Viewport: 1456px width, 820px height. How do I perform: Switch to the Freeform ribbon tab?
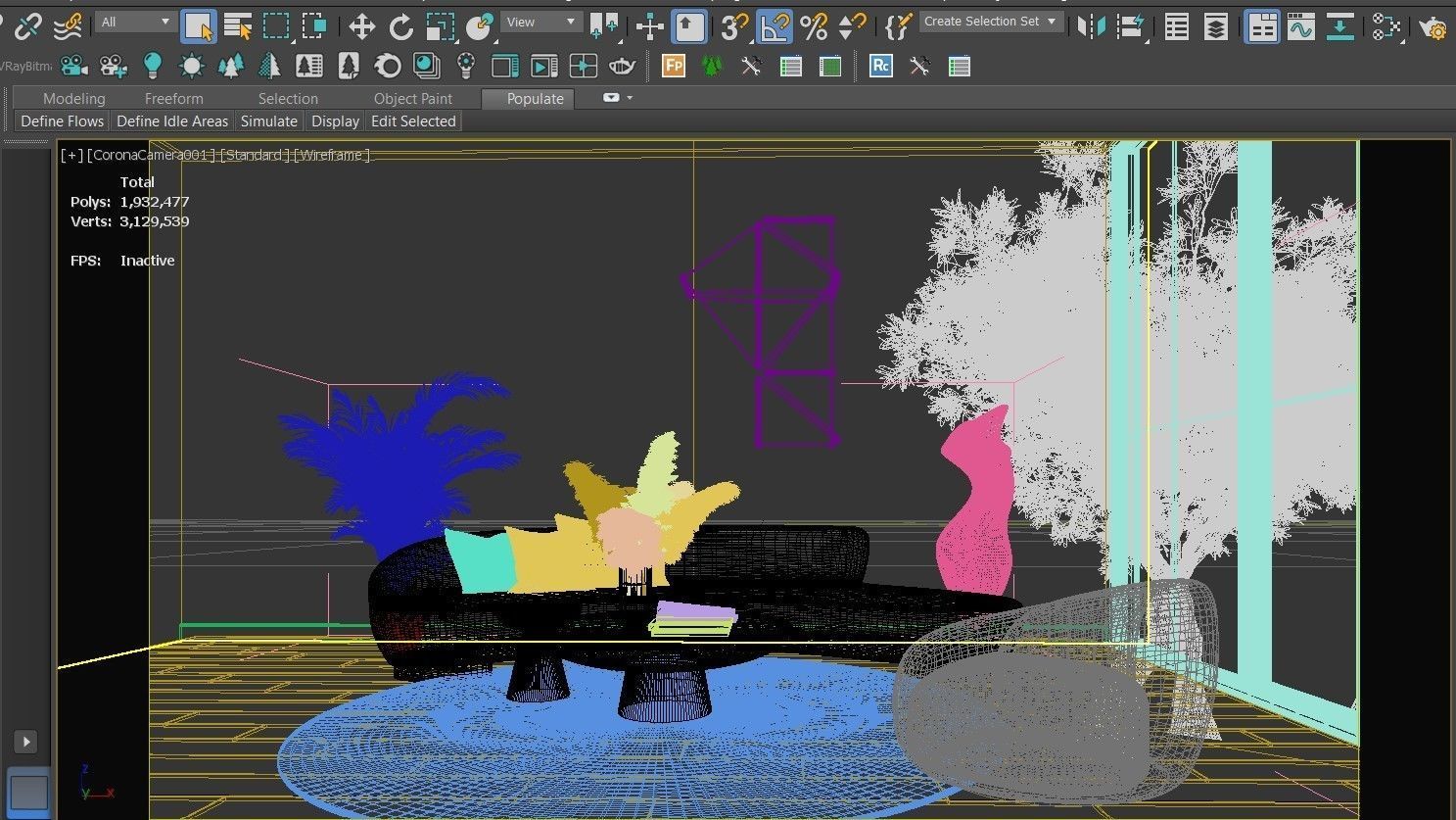click(173, 98)
